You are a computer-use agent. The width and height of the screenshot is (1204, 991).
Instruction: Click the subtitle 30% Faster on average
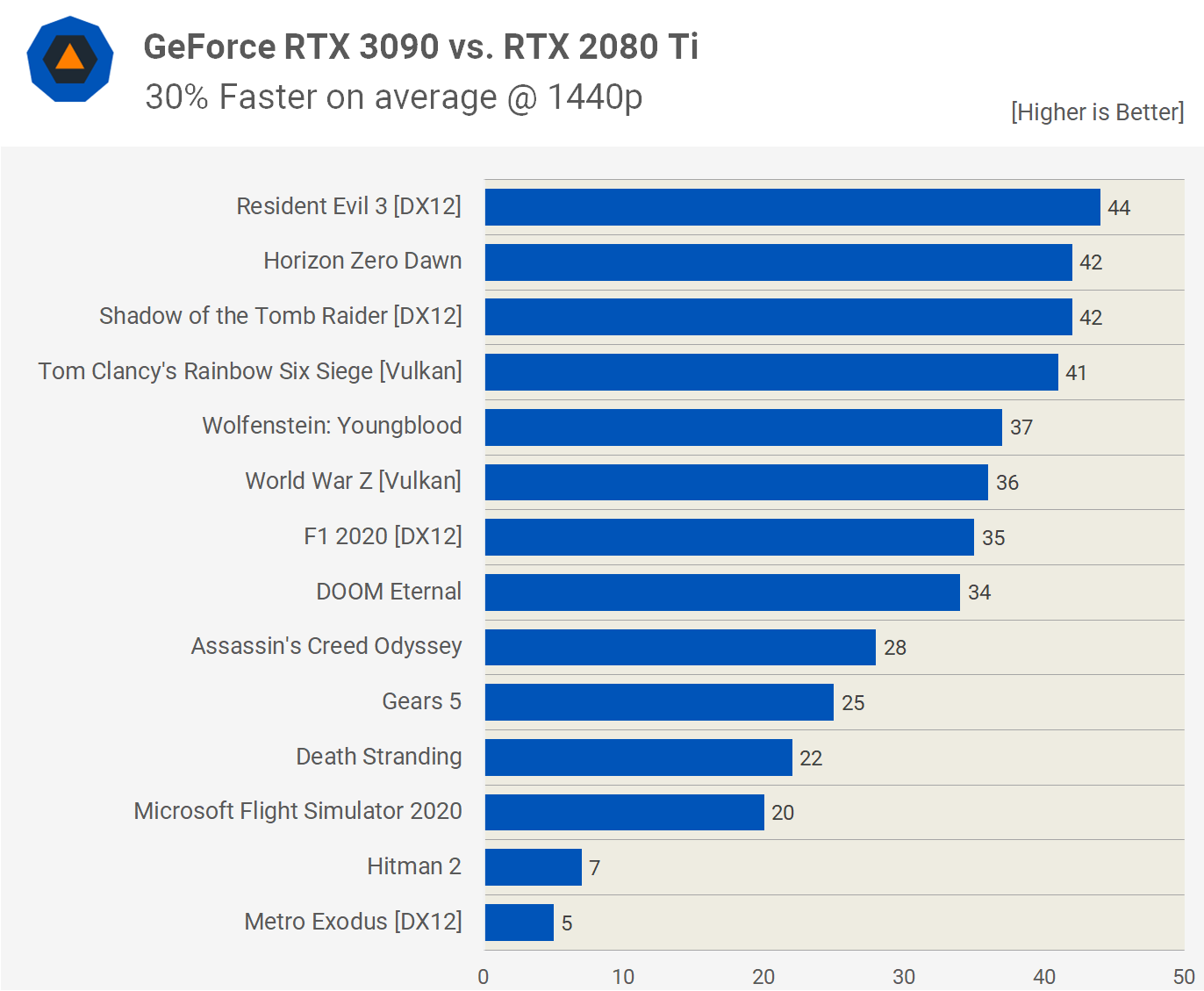[393, 97]
